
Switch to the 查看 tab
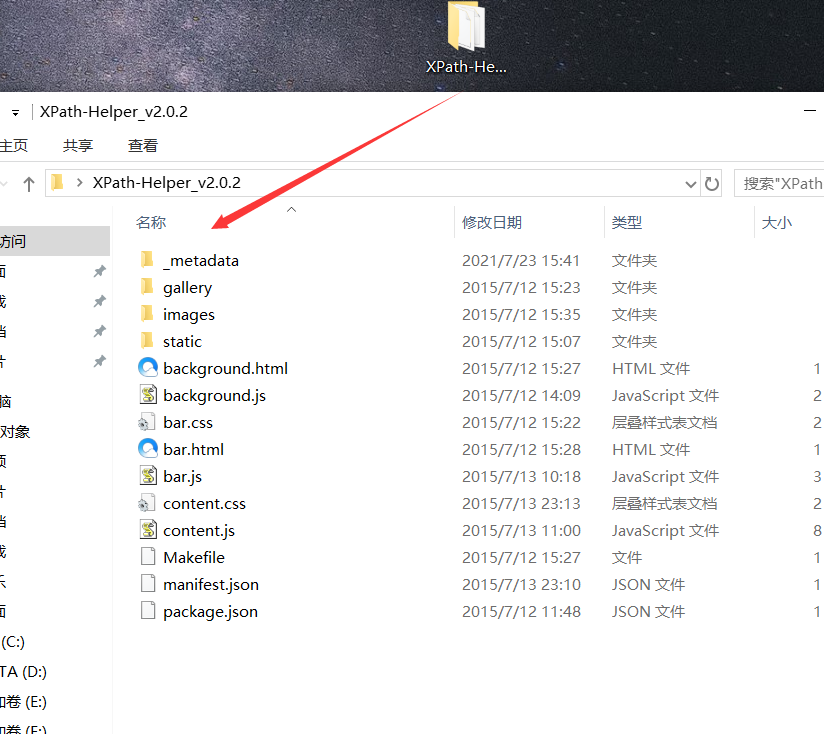(143, 144)
